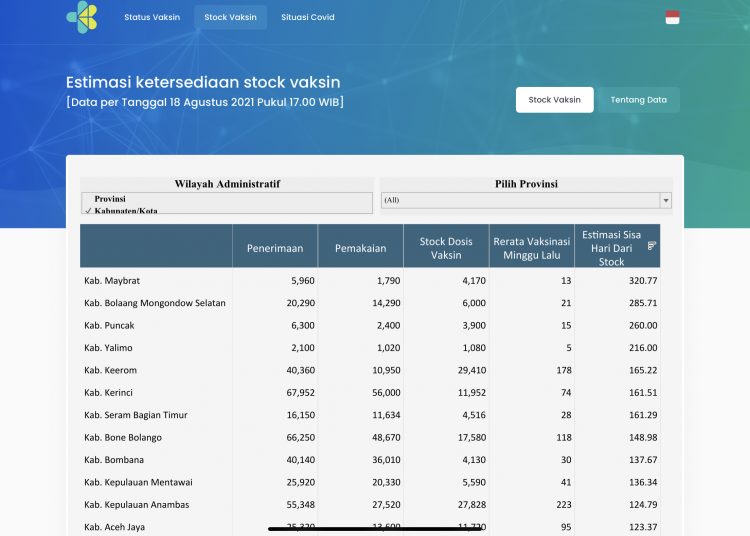750x536 pixels.
Task: Select Provinsi in Wilayah Administratif list
Action: [110, 199]
